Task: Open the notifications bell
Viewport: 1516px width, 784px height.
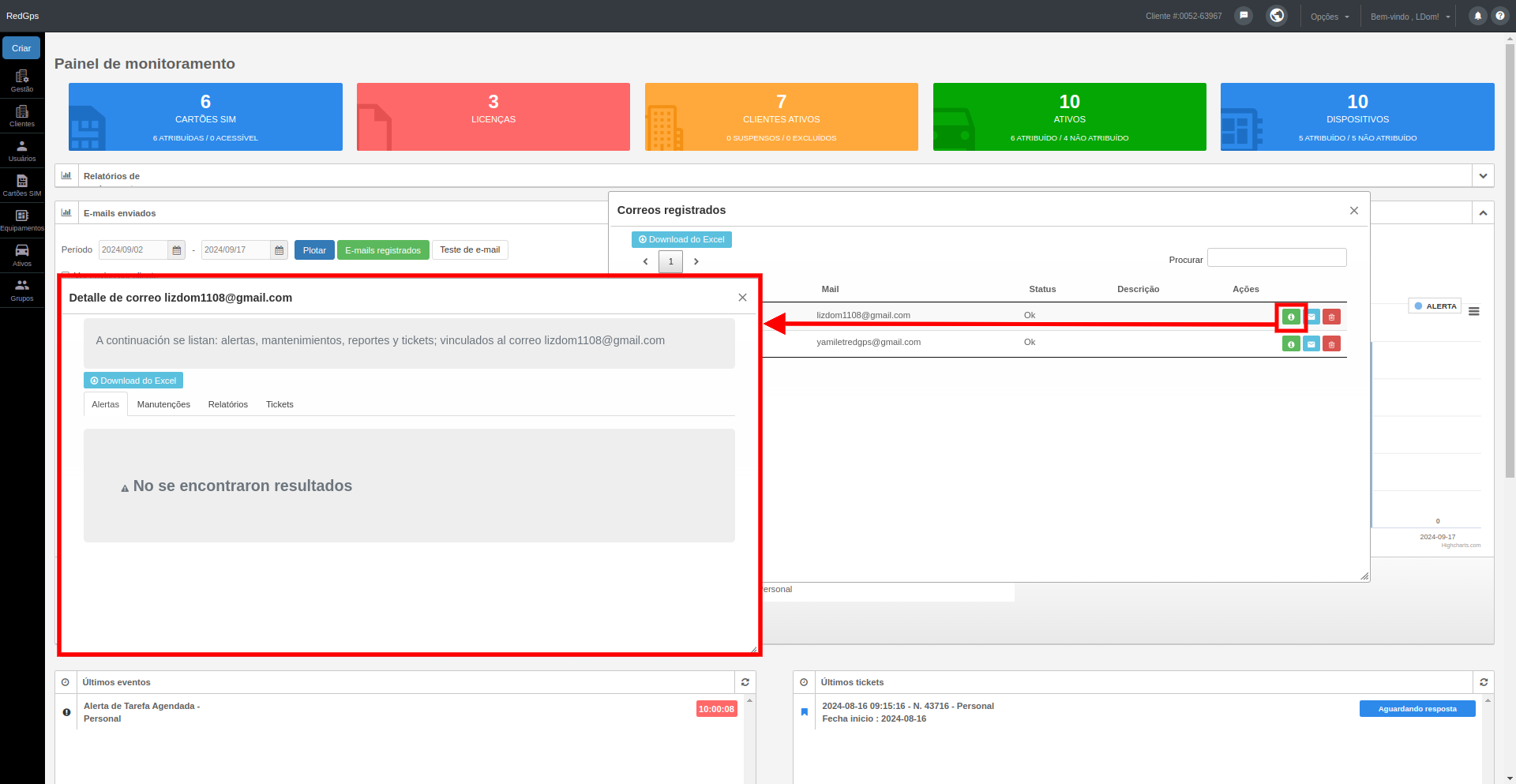Action: pos(1478,16)
